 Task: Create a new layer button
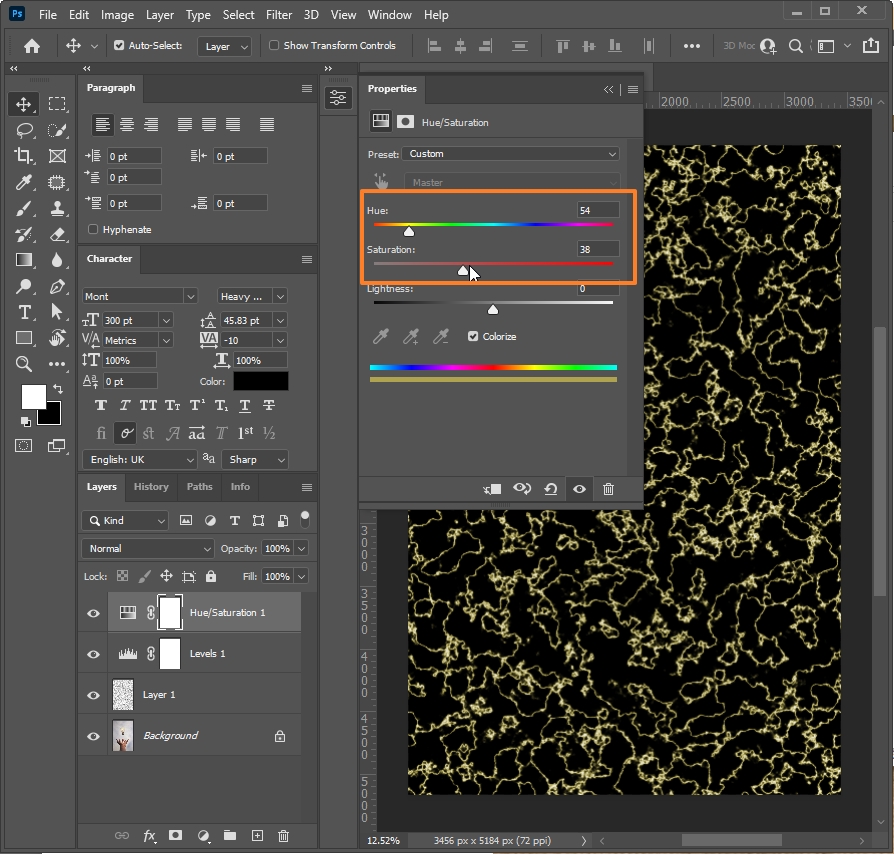257,836
